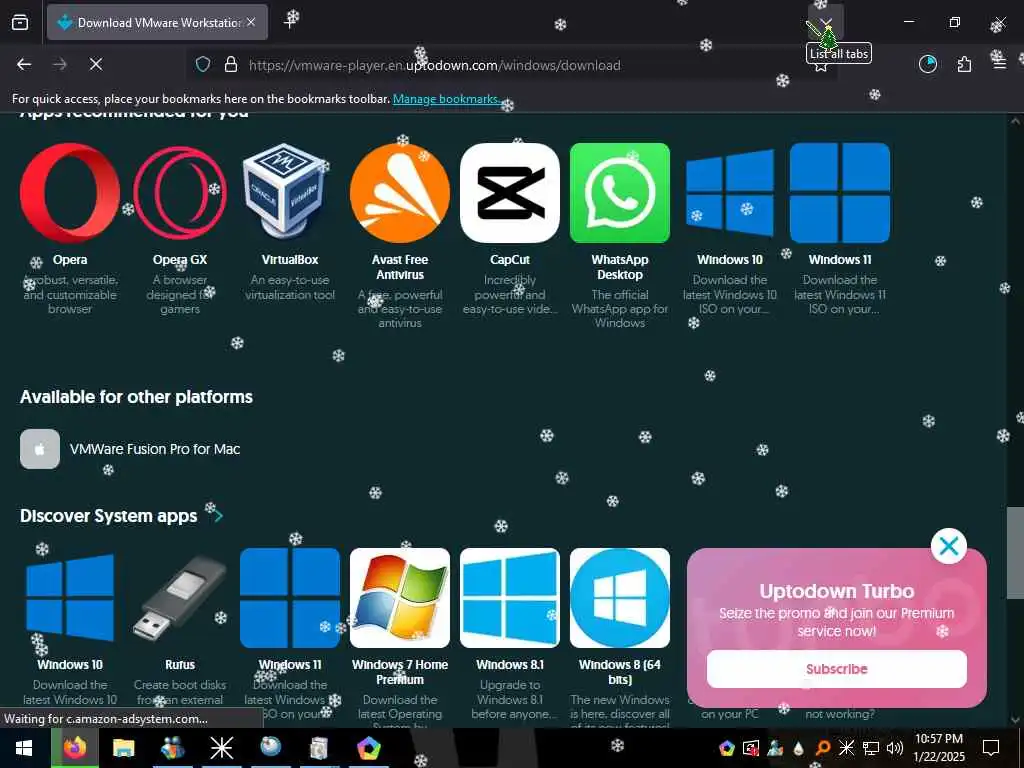The height and width of the screenshot is (768, 1024).
Task: Subscribe to Uptodown Turbo
Action: coord(837,669)
